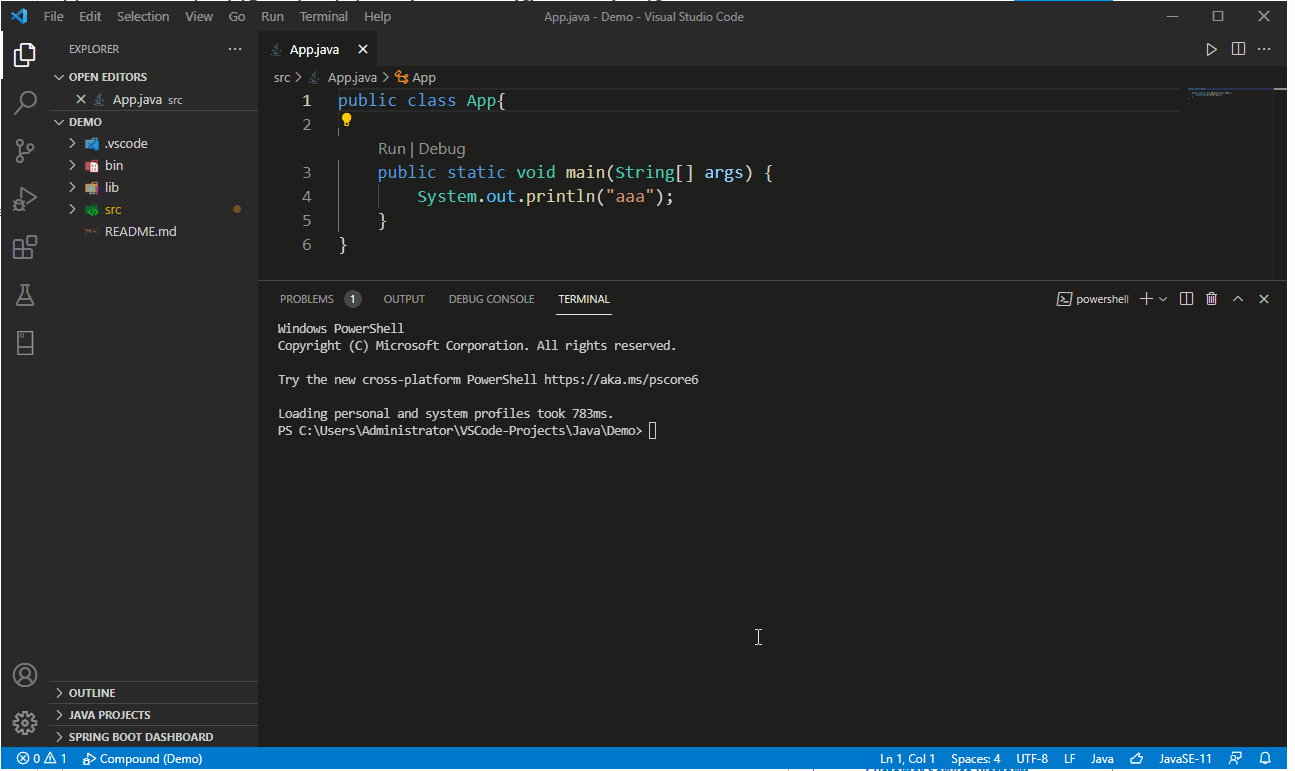Split the editor to the right
The height and width of the screenshot is (771, 1295).
click(1238, 49)
